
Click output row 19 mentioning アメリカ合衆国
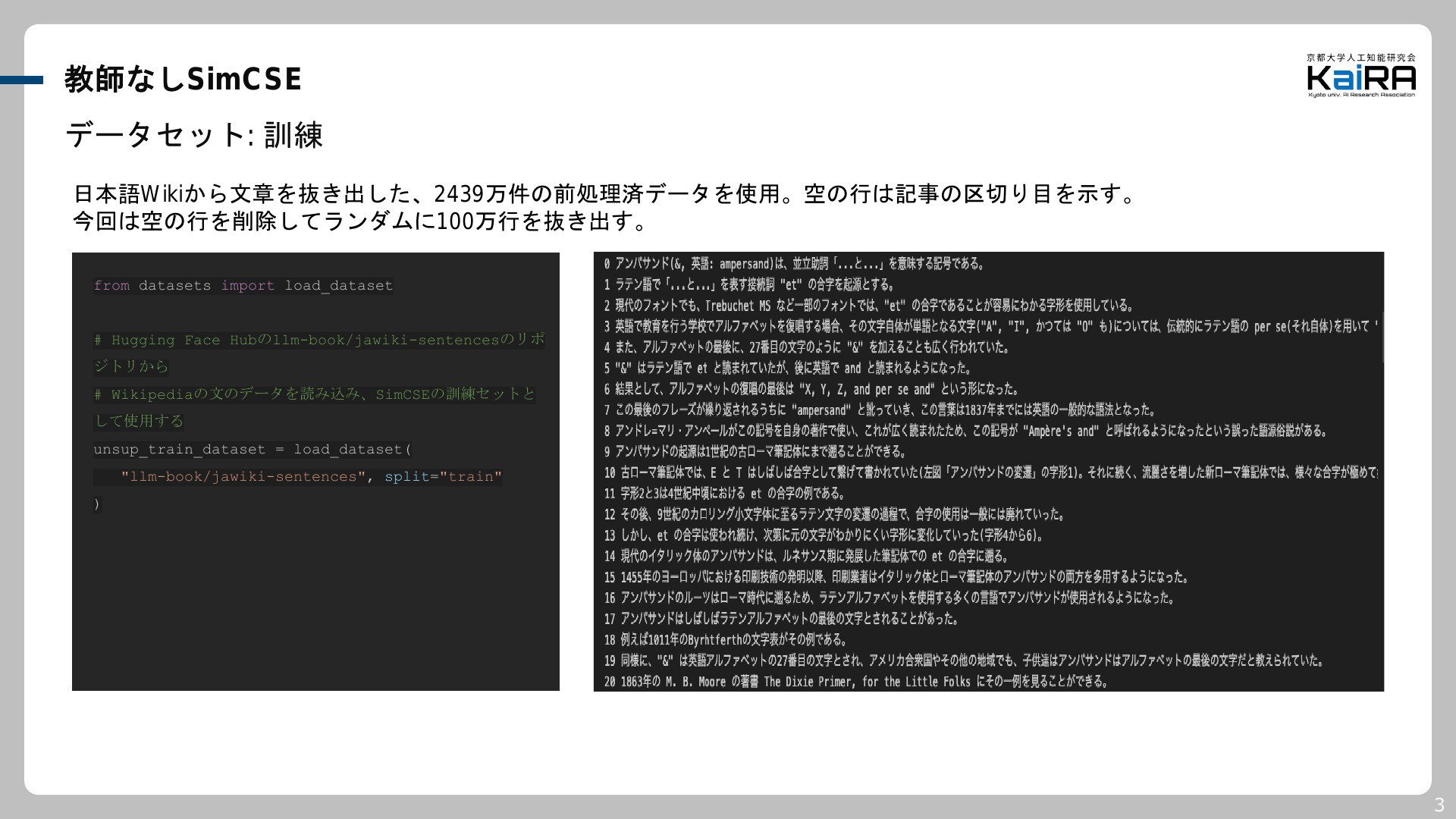965,661
